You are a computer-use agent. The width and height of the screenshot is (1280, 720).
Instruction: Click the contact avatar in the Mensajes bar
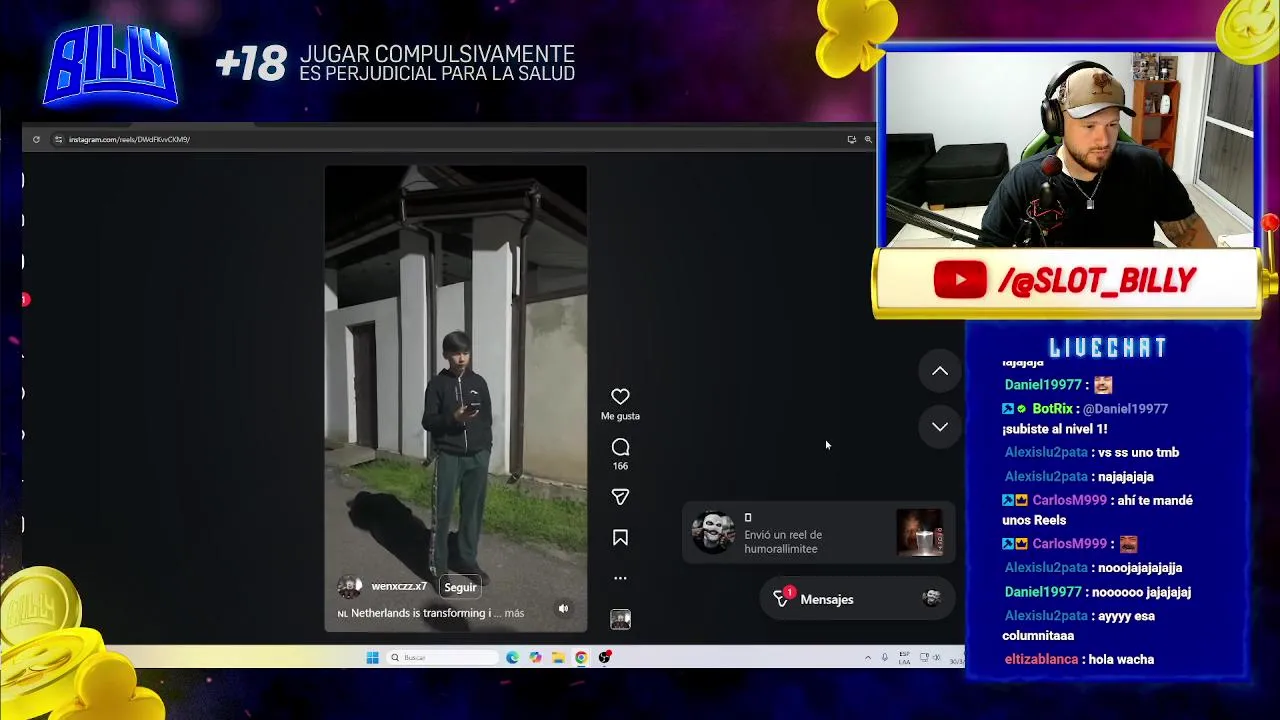point(931,598)
